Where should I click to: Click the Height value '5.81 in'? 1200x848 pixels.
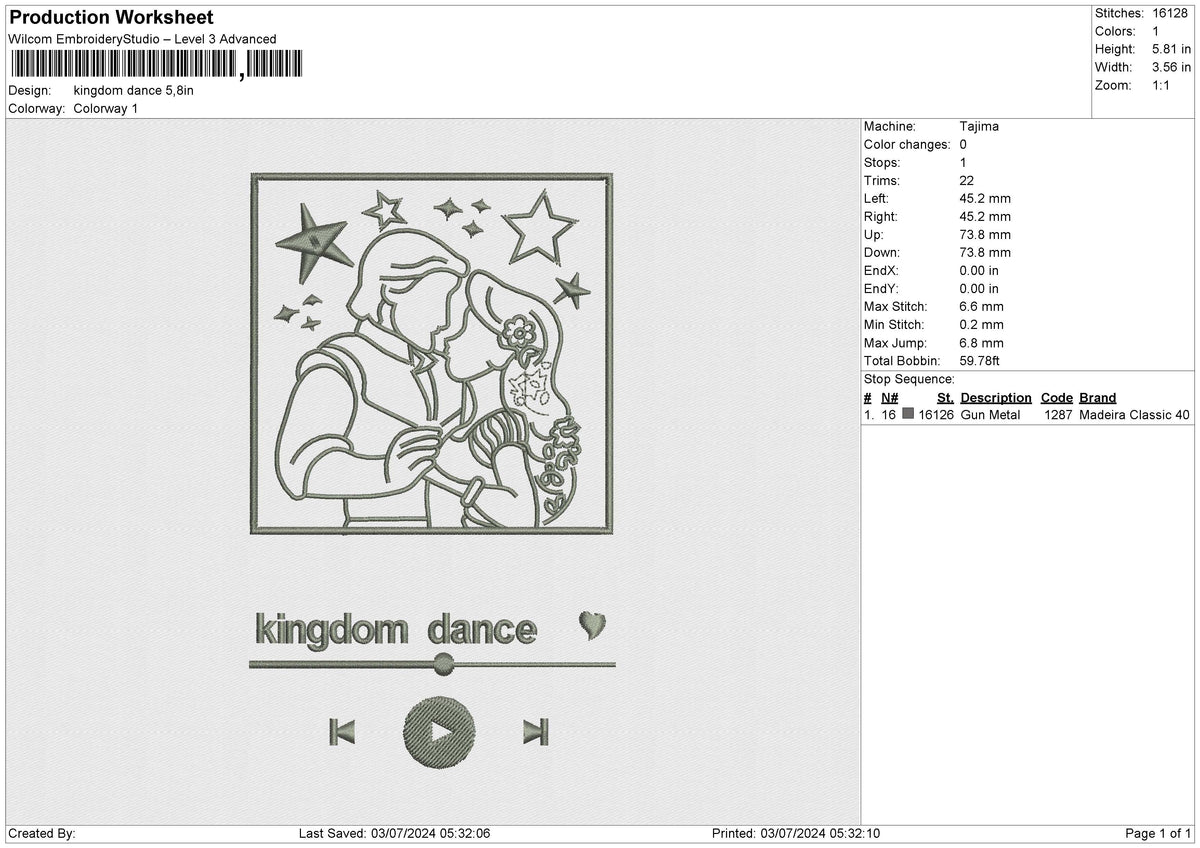(1172, 49)
